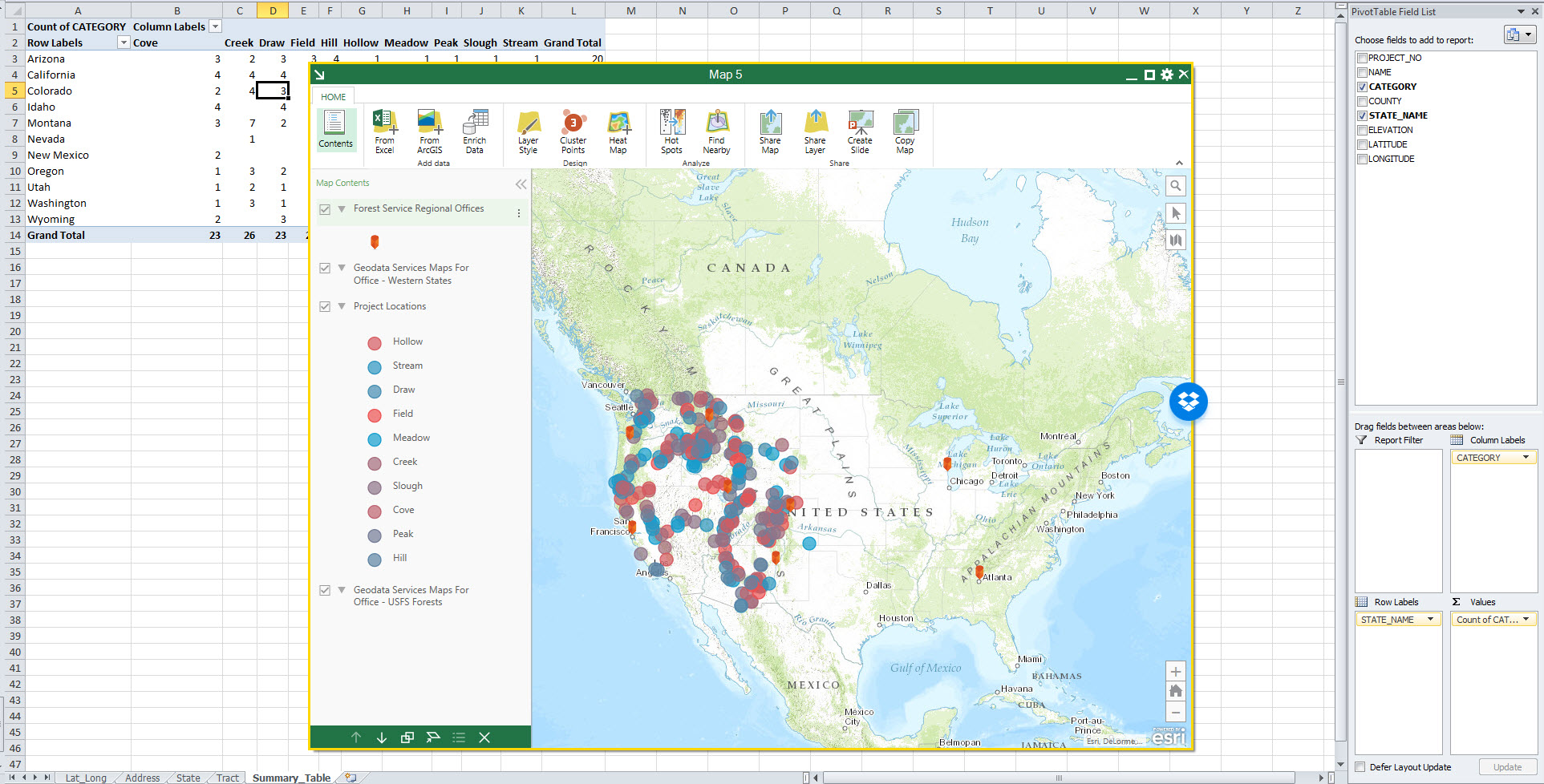
Task: Open the basemap tool below the pointer
Action: tap(1175, 240)
